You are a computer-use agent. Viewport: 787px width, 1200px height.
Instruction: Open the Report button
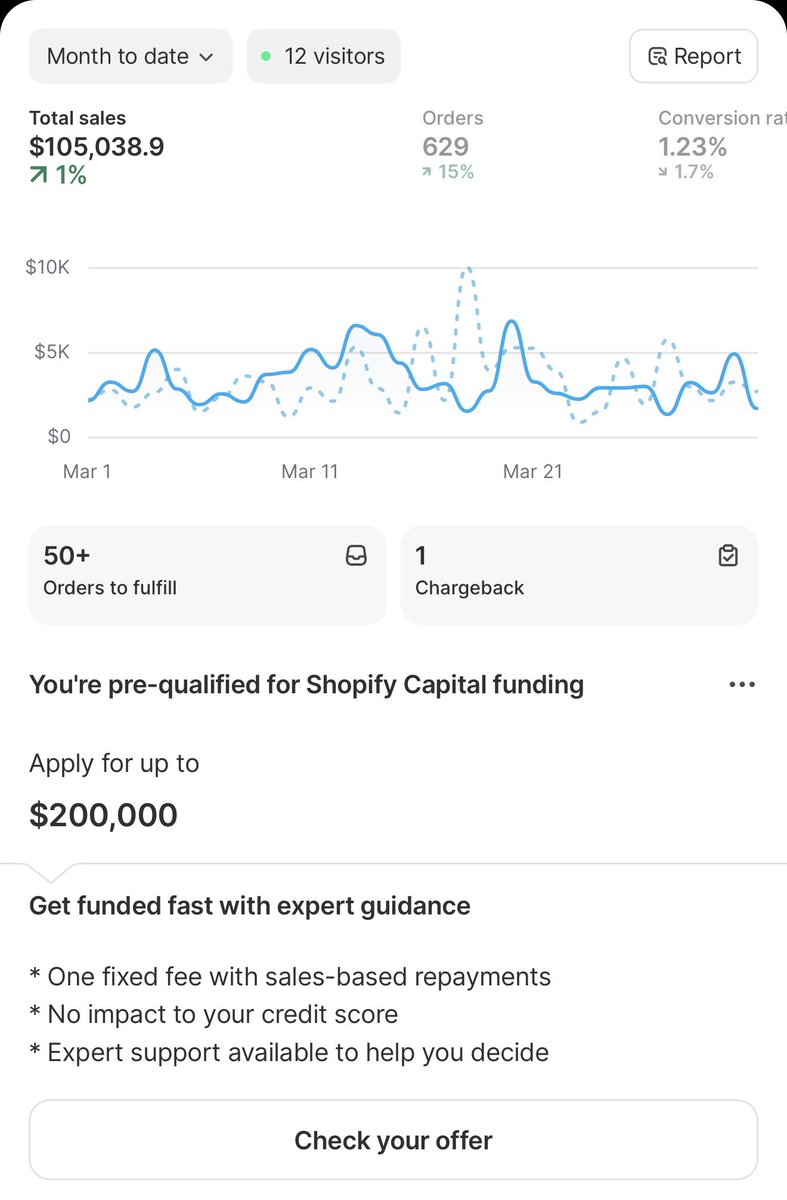pyautogui.click(x=693, y=56)
